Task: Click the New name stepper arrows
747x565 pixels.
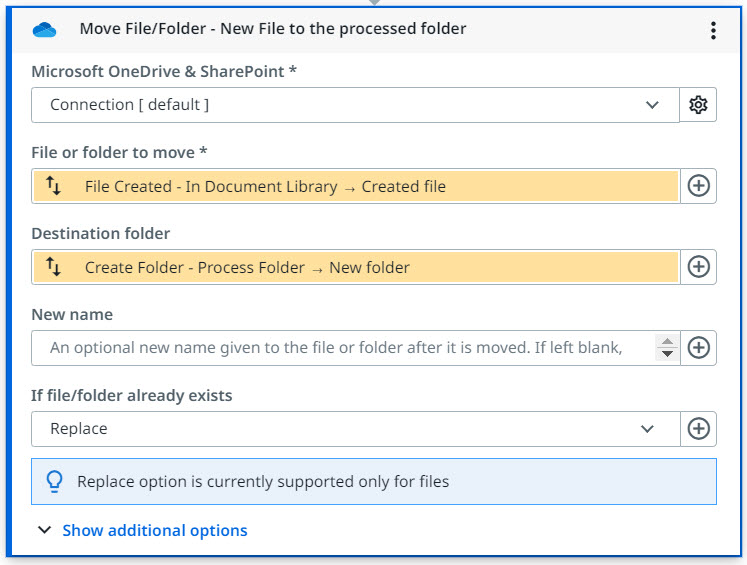Action: point(667,348)
